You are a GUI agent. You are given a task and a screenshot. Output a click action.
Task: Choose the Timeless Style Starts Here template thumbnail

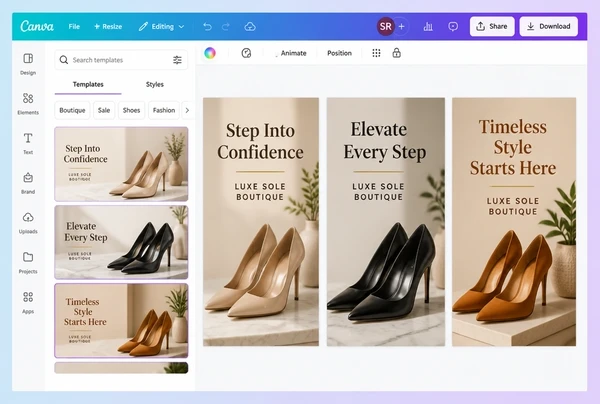point(121,321)
